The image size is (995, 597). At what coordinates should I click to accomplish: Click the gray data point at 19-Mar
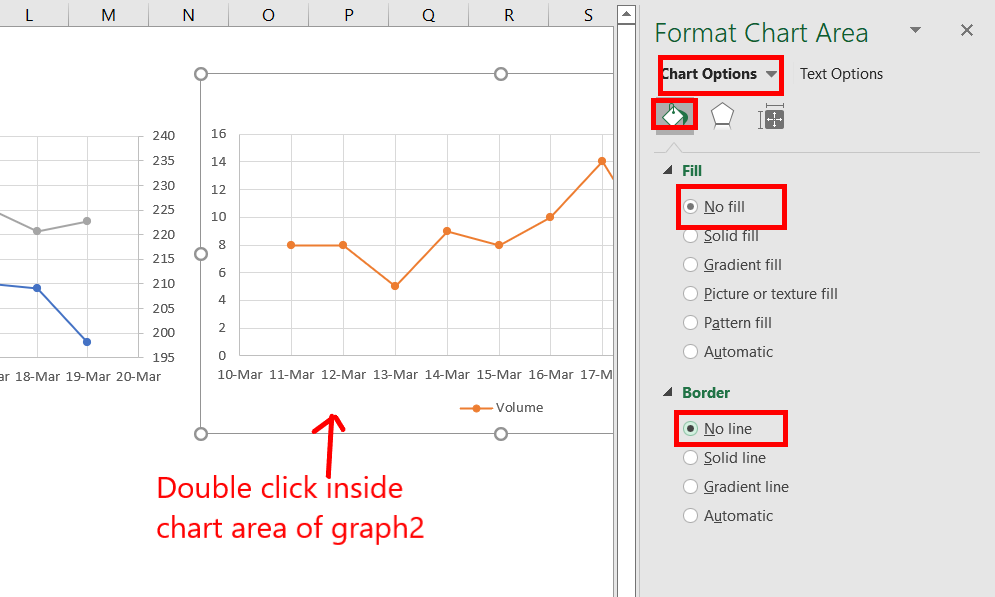tap(87, 221)
